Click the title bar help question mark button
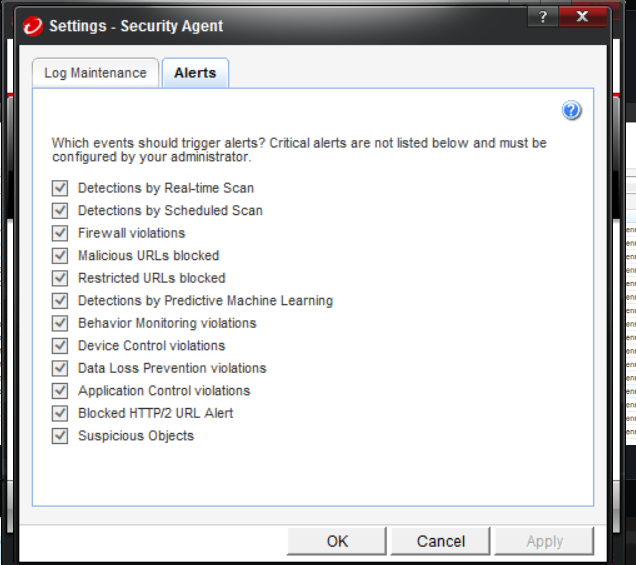Screen dimensions: 636x565 pyautogui.click(x=542, y=17)
